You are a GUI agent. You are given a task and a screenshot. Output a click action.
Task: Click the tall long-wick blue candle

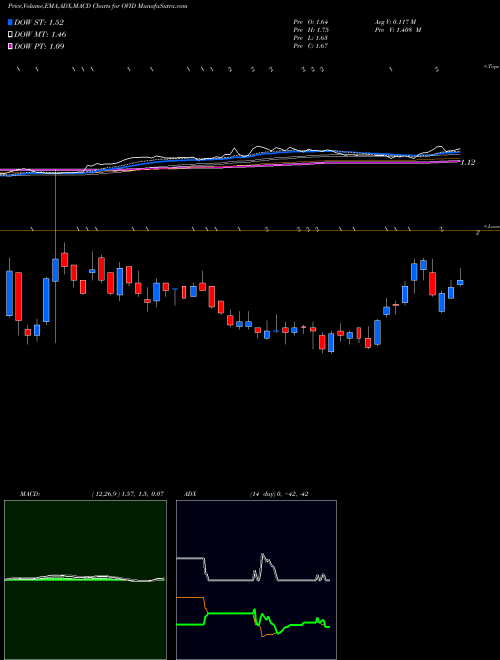(56, 270)
